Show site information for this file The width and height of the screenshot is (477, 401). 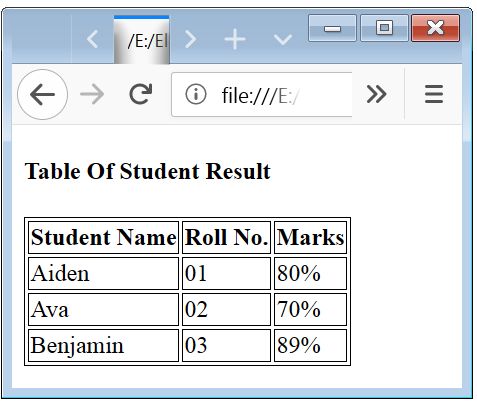coord(196,94)
